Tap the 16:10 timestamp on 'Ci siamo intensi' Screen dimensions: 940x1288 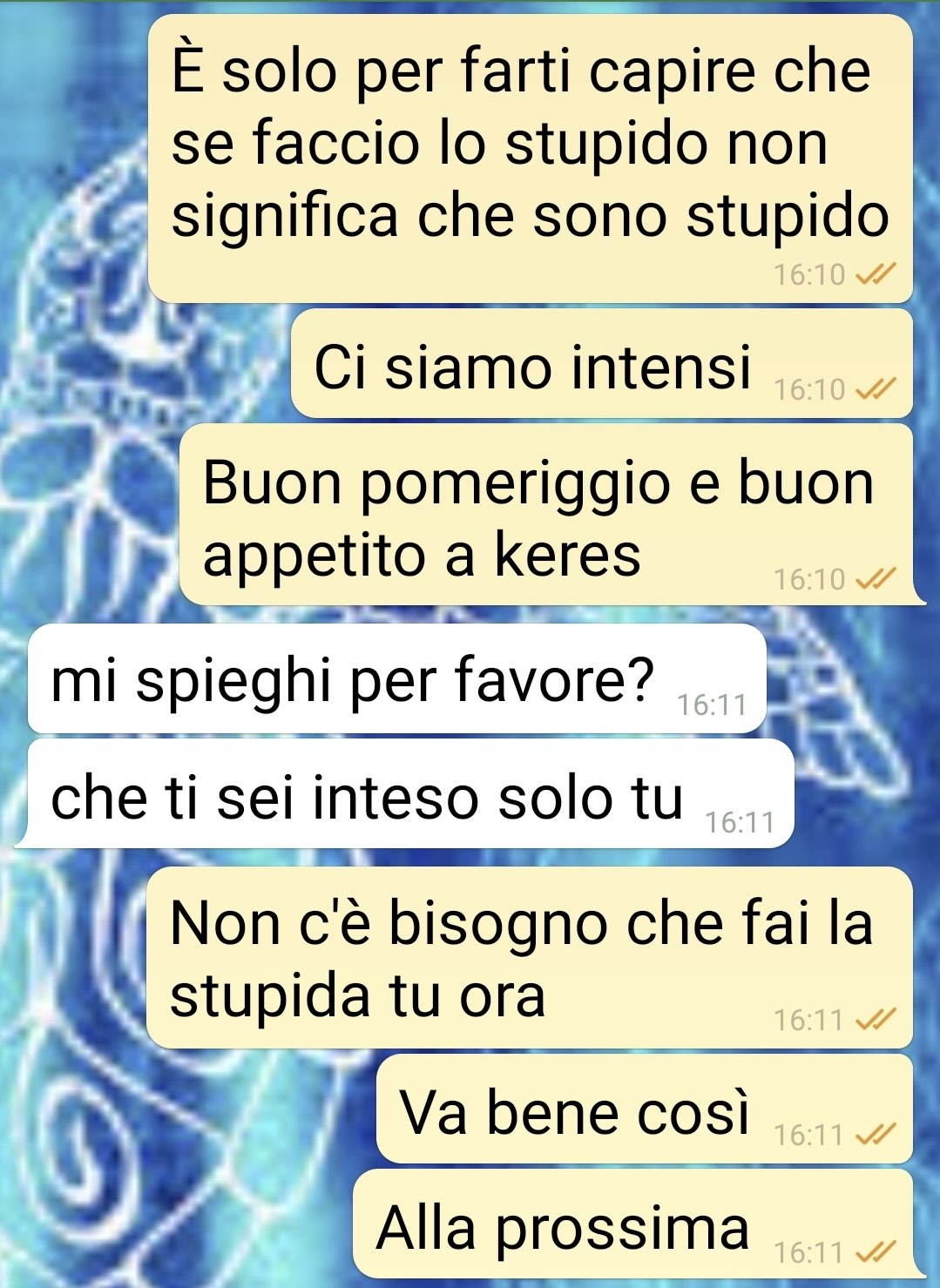click(x=809, y=389)
